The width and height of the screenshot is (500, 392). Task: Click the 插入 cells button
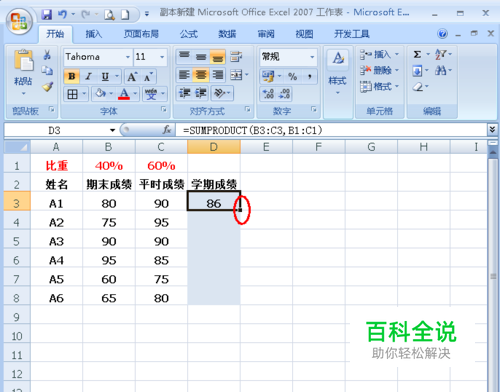[x=379, y=54]
